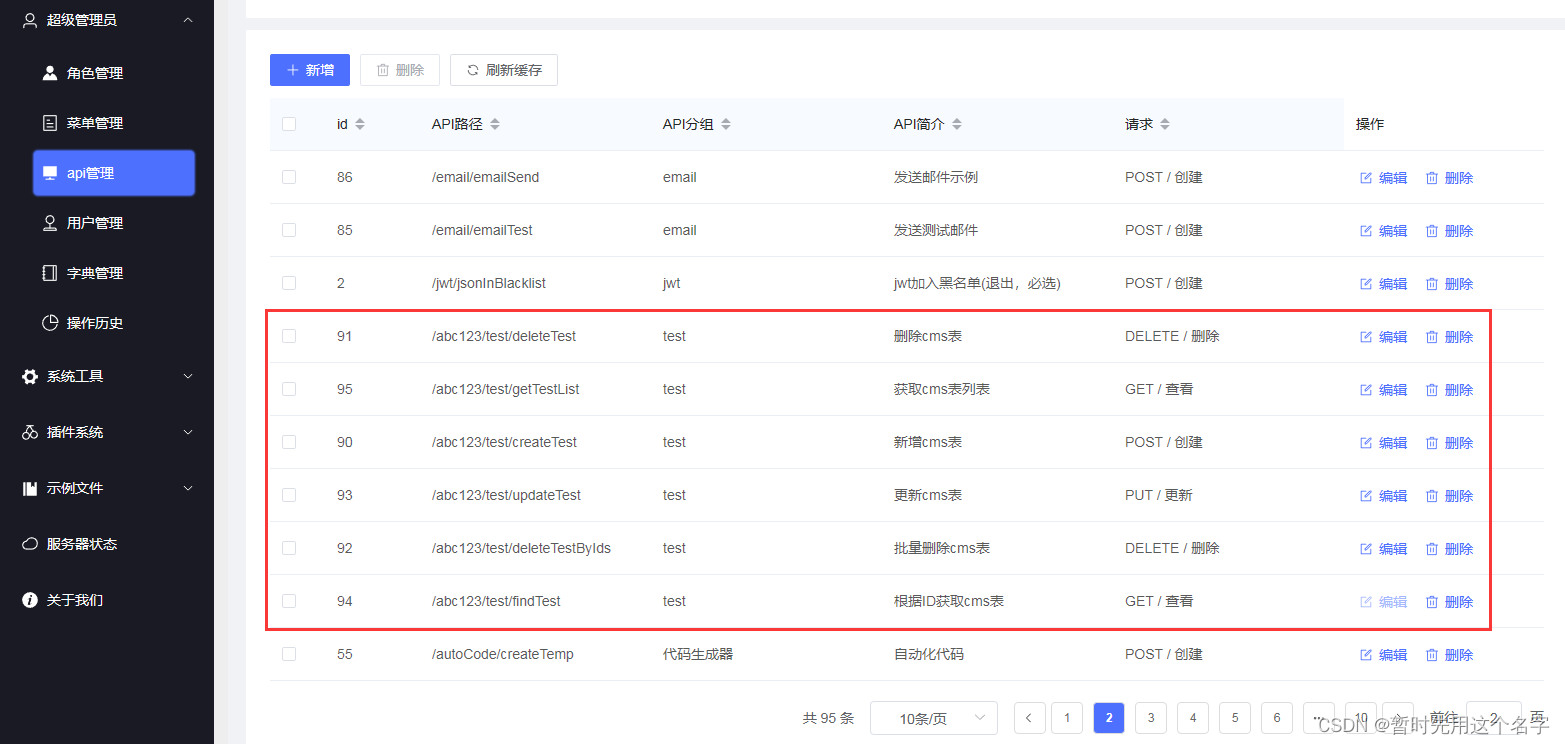Delete the jsonInBlacklist row

point(1449,284)
